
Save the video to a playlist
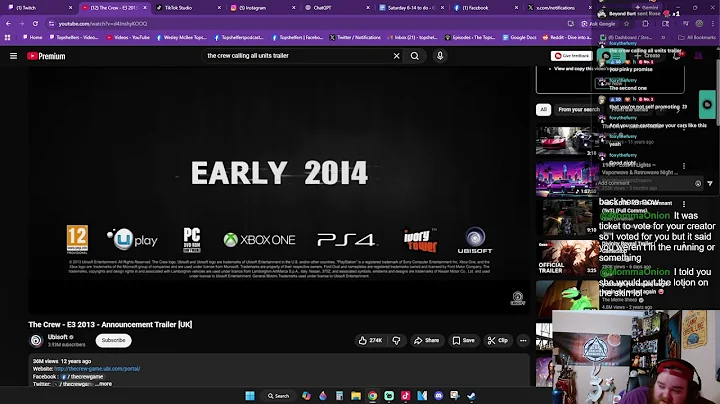(464, 340)
